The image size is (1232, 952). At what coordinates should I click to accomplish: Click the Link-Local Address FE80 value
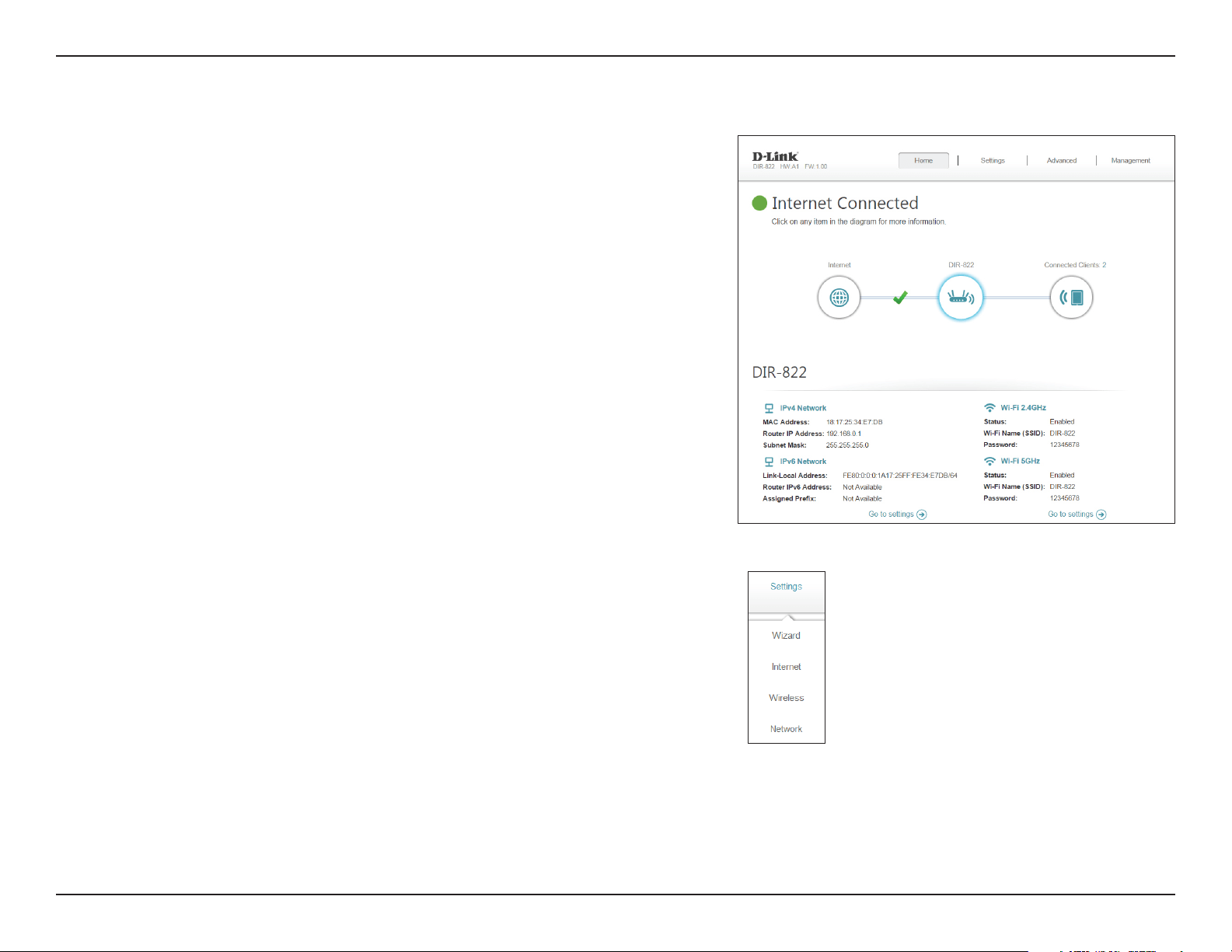click(x=900, y=476)
